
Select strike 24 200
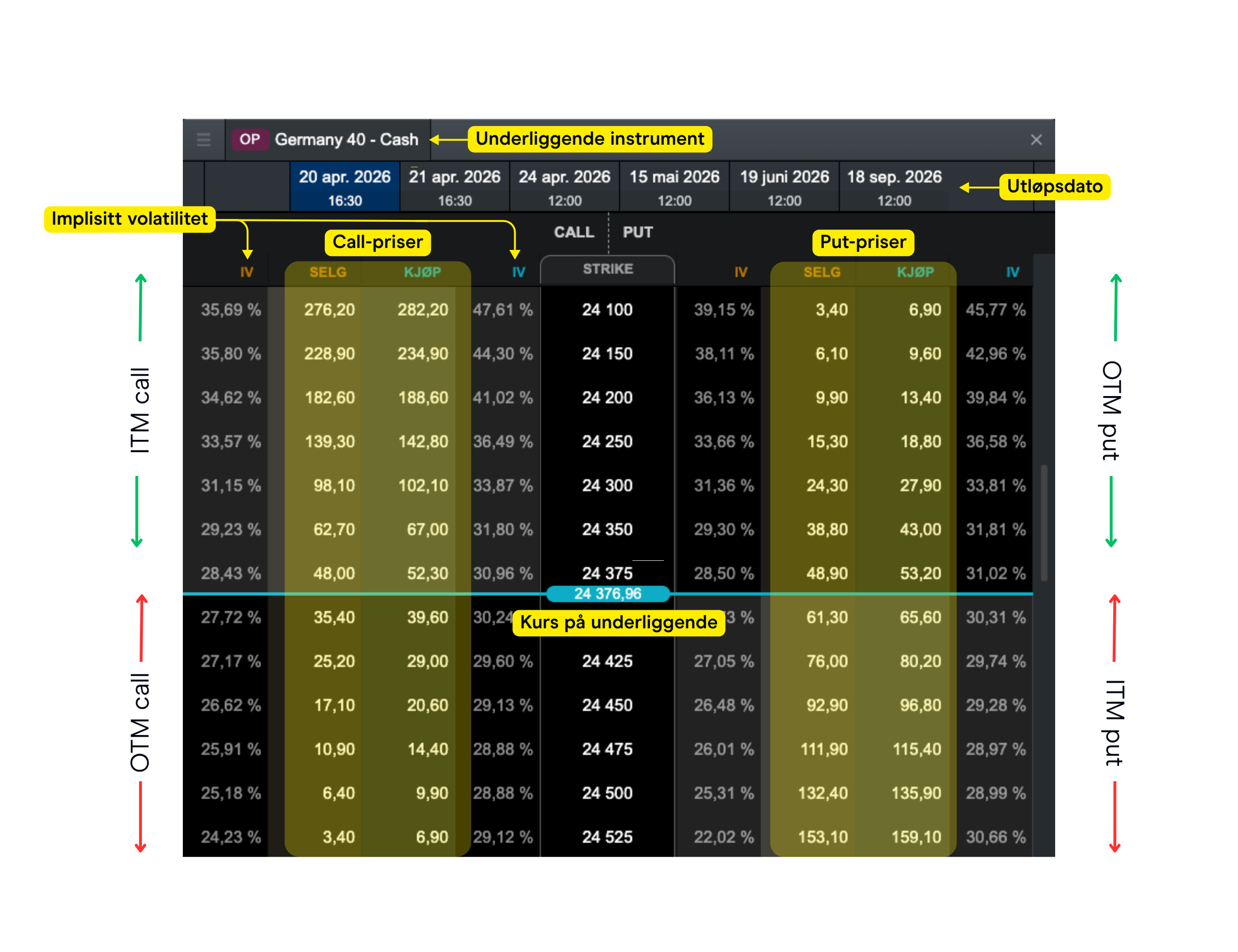pyautogui.click(x=607, y=397)
